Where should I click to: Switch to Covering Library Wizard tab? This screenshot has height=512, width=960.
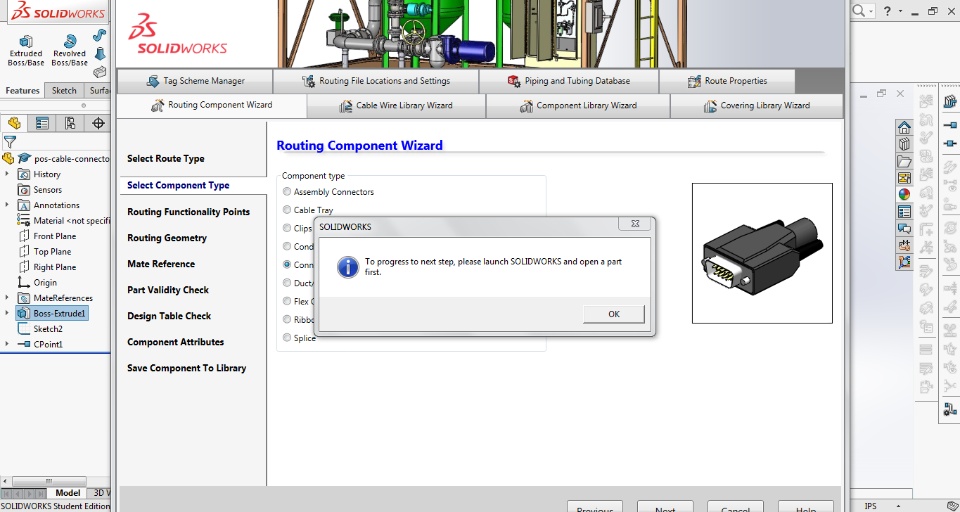click(x=757, y=105)
